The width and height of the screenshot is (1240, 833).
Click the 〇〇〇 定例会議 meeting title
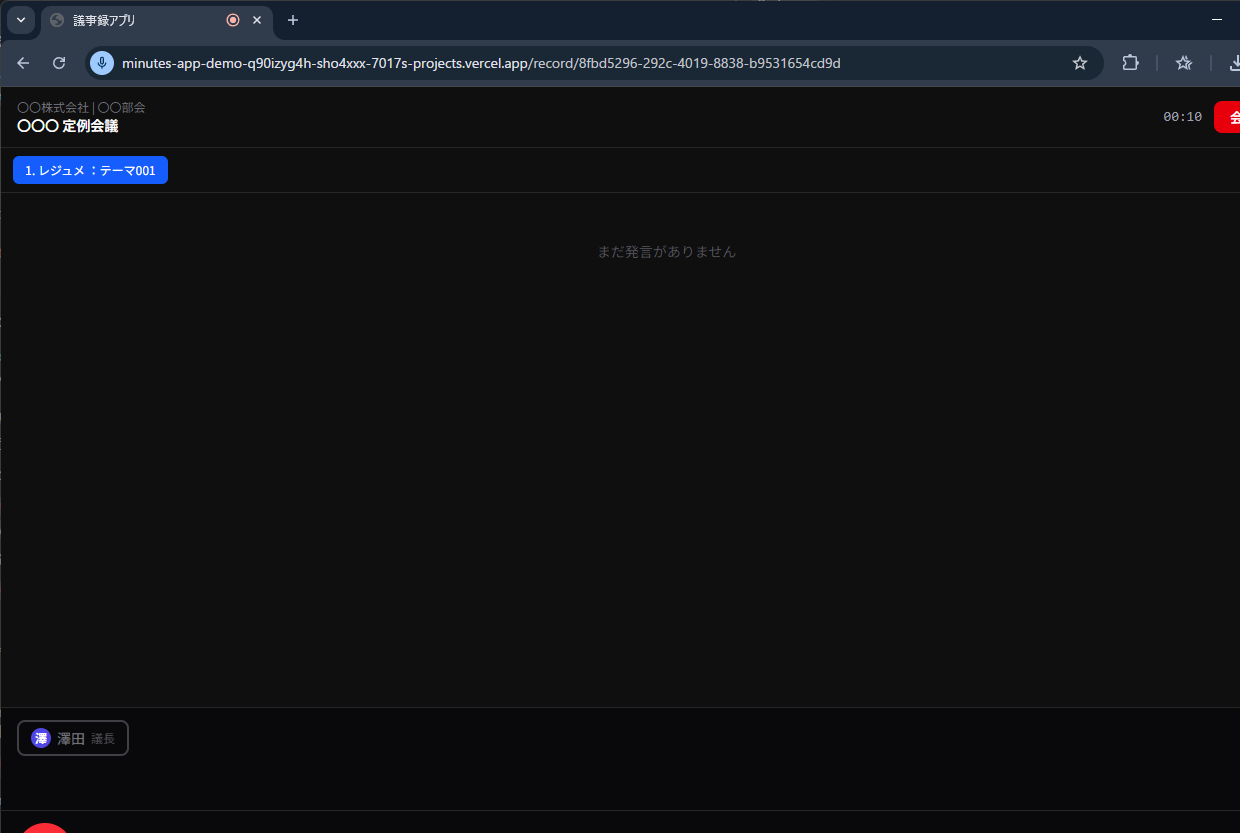tap(68, 126)
